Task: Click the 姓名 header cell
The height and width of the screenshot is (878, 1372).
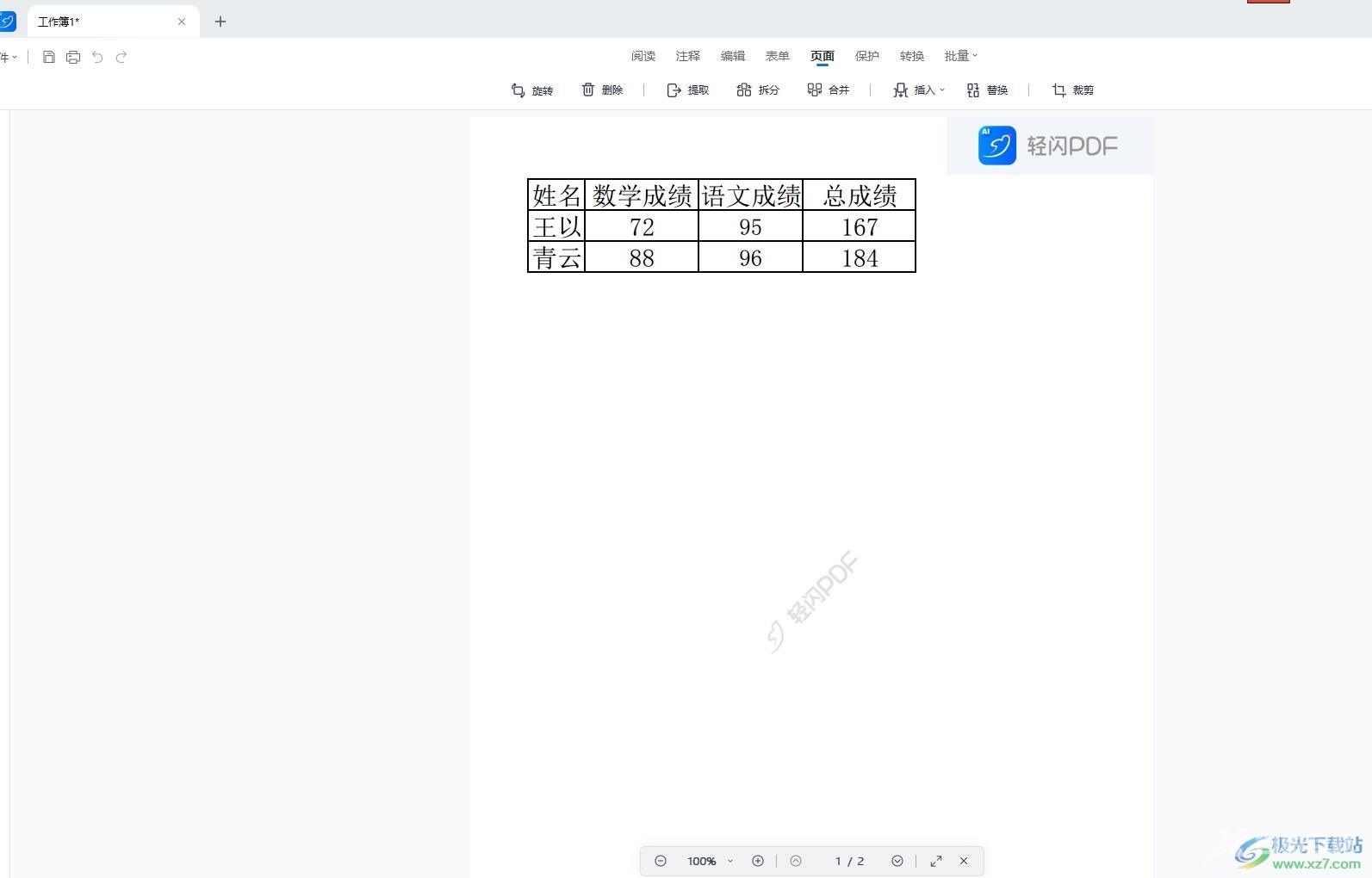Action: tap(556, 195)
